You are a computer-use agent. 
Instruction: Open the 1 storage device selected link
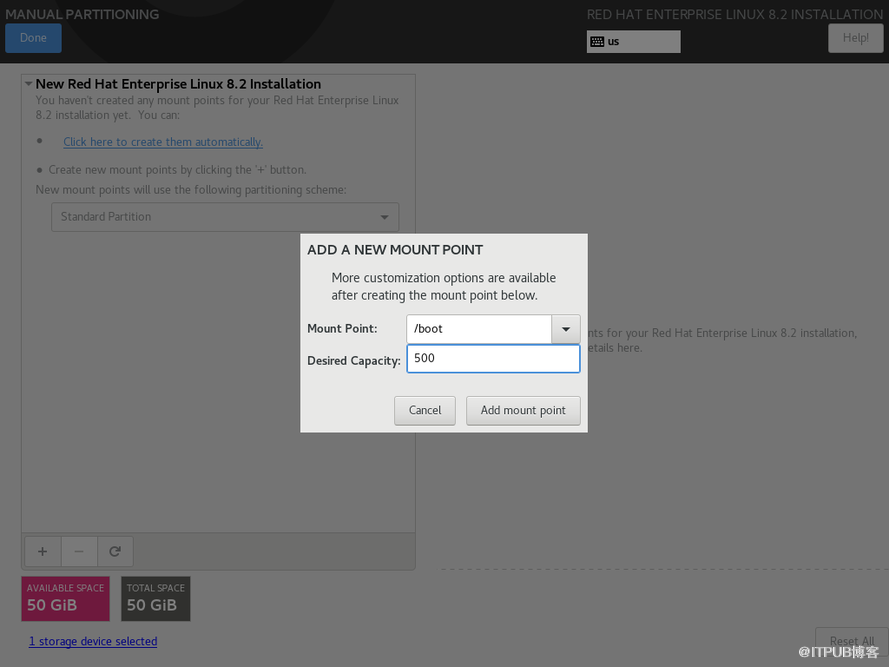93,641
